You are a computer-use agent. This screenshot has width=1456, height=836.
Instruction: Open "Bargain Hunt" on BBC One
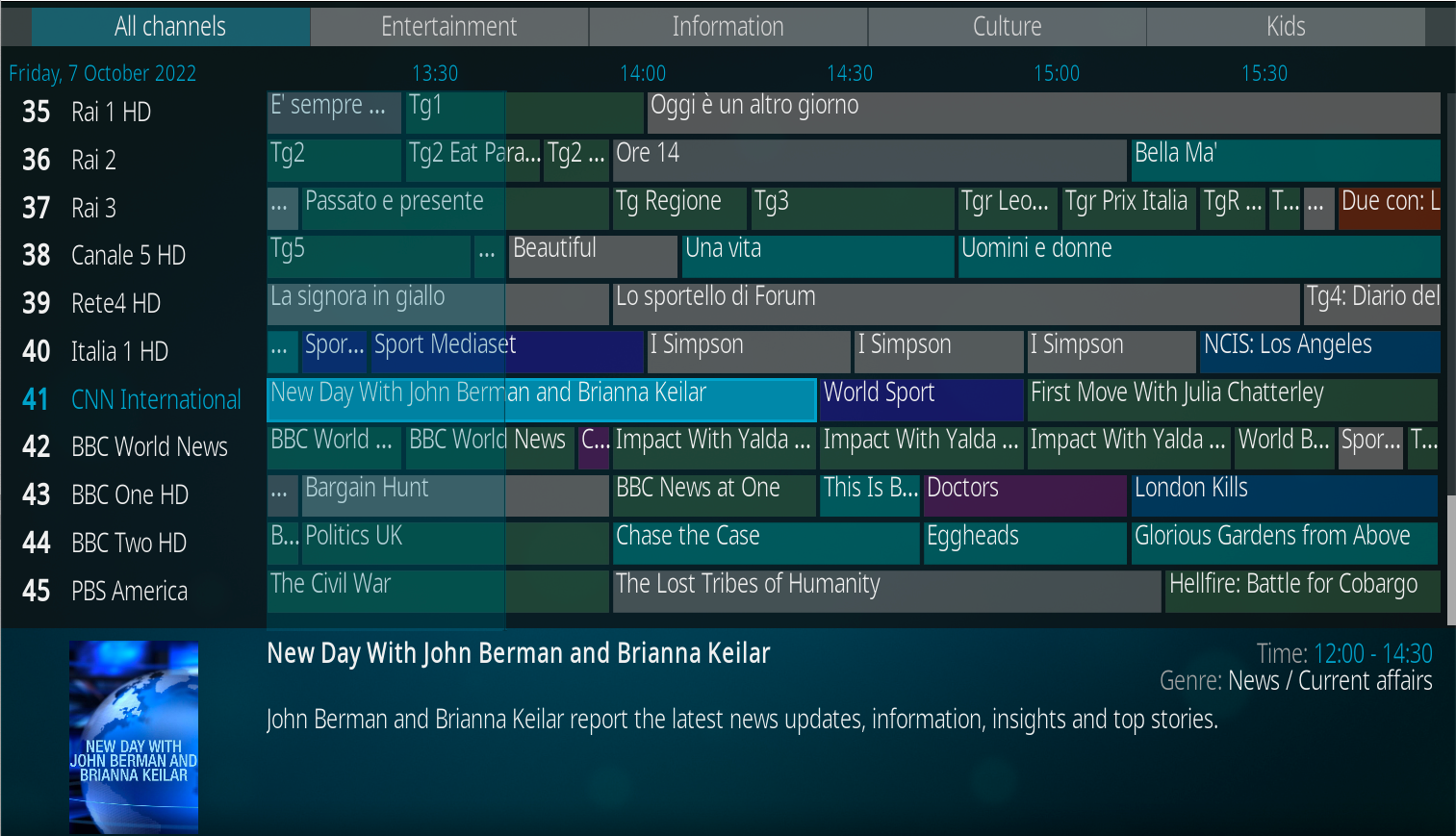[x=401, y=495]
